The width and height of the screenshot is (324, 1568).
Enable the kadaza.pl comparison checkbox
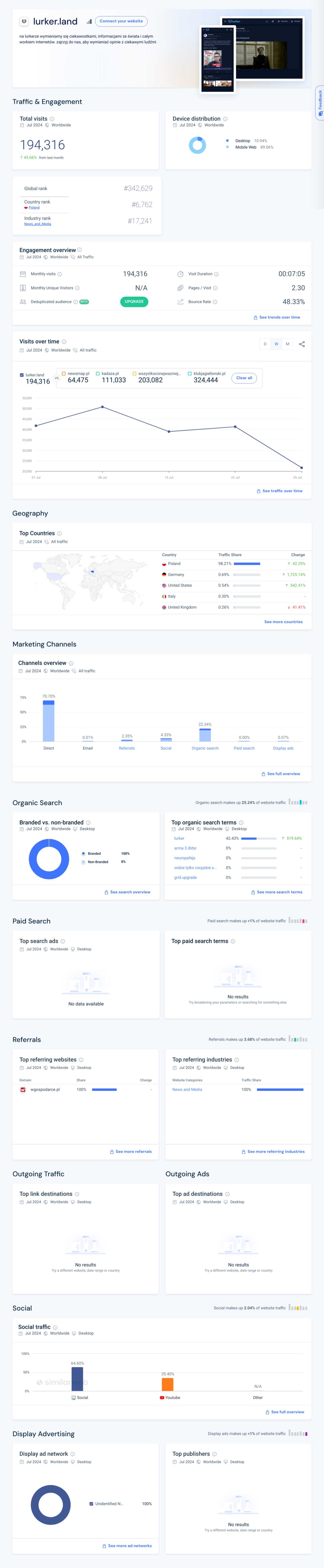(x=98, y=374)
